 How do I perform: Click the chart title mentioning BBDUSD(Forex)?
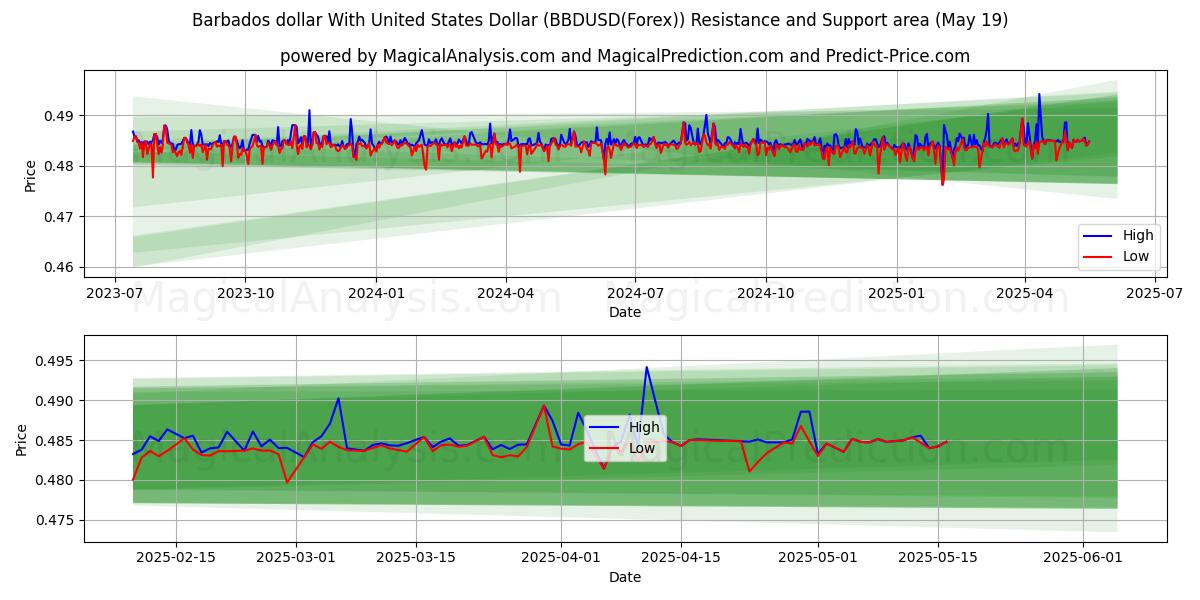pyautogui.click(x=600, y=20)
